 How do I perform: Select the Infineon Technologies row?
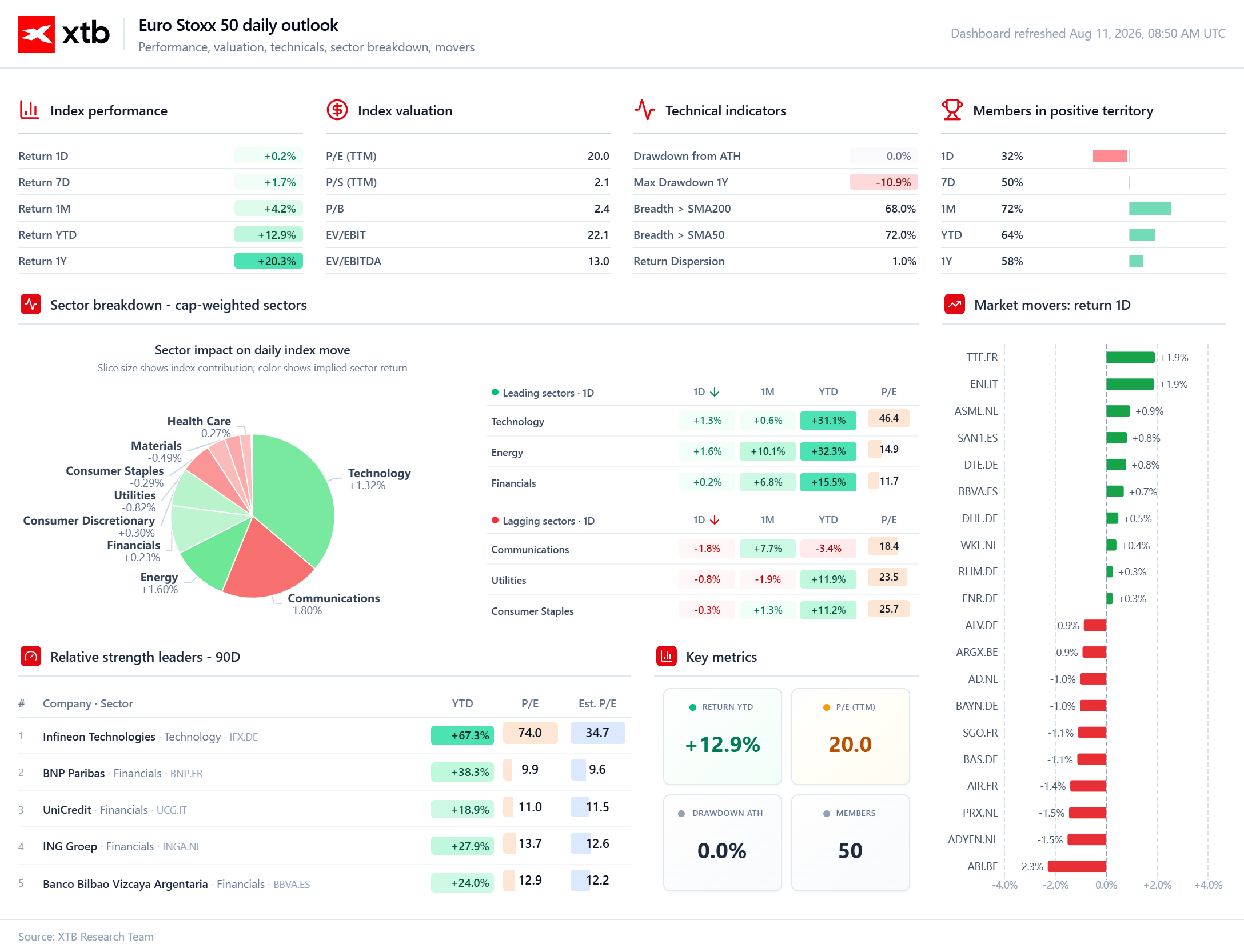[325, 736]
